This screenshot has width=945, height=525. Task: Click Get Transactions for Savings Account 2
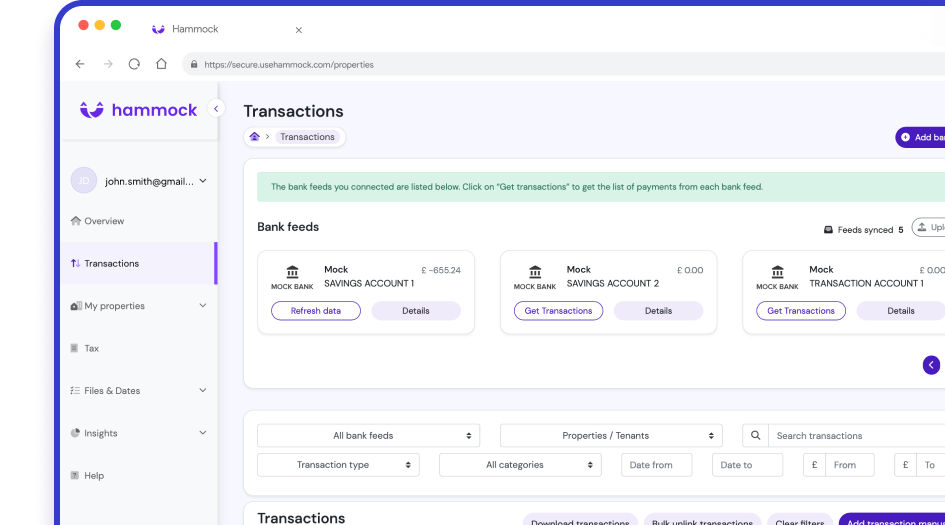point(558,311)
